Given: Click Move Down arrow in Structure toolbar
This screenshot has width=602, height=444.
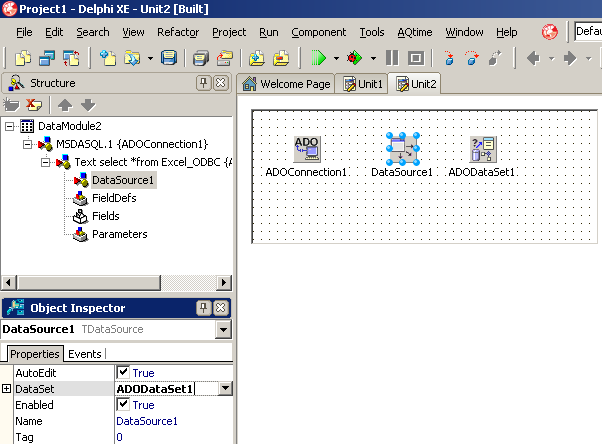Looking at the screenshot, I should tap(88, 105).
